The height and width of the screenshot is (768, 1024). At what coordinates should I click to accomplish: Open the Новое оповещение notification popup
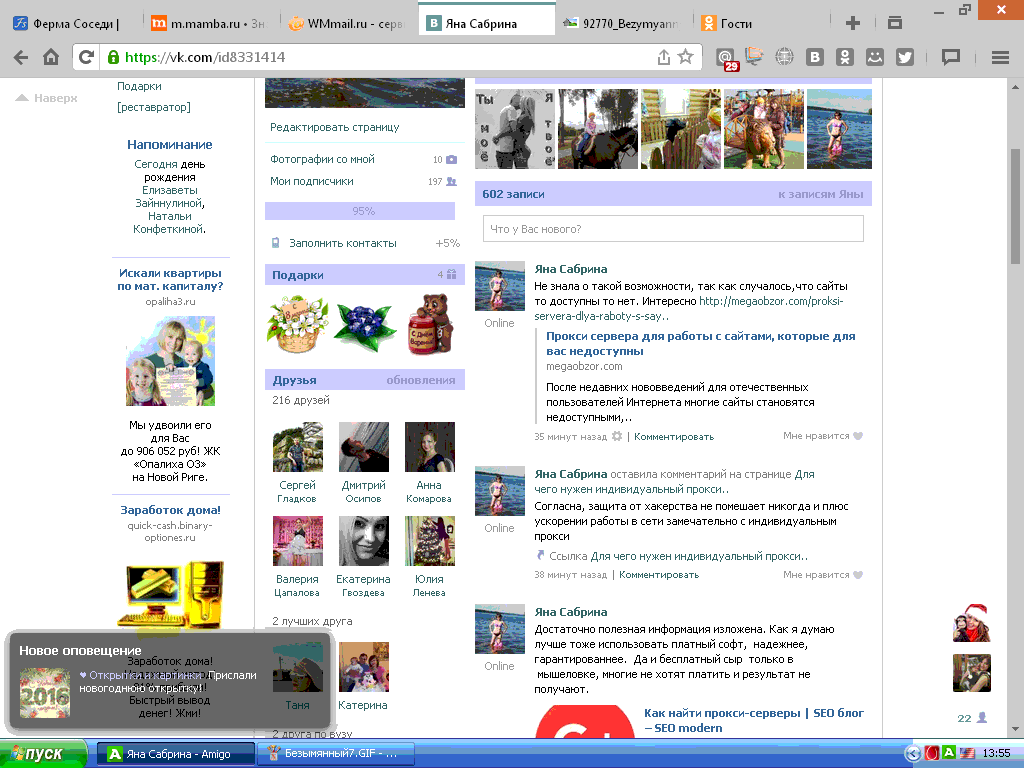point(170,680)
